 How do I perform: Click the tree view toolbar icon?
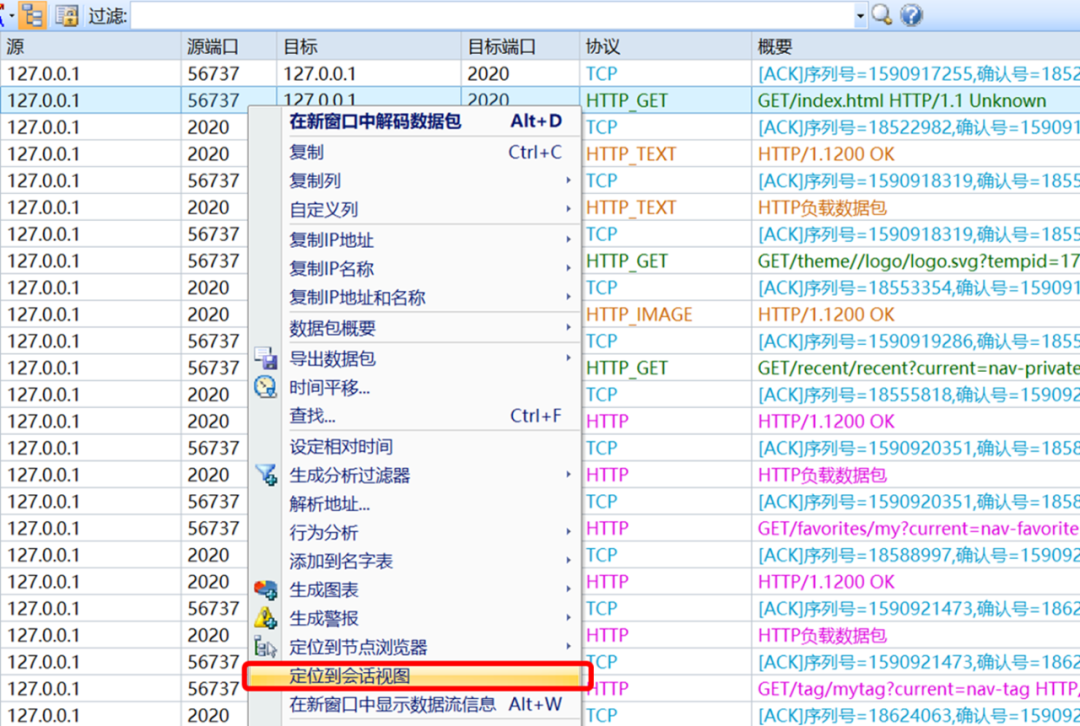pos(33,15)
